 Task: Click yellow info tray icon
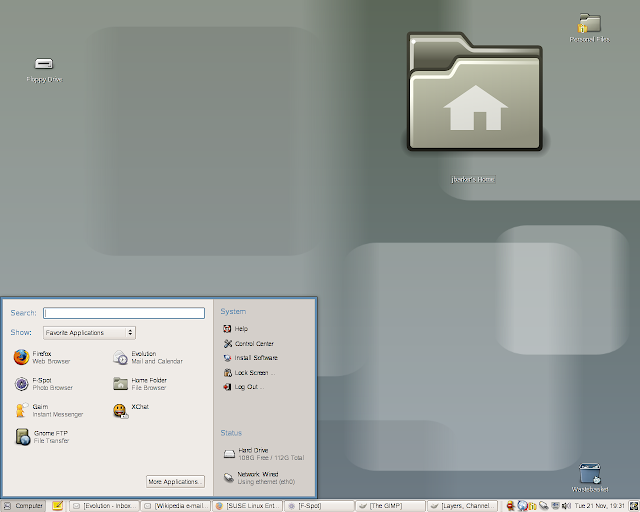click(x=532, y=506)
